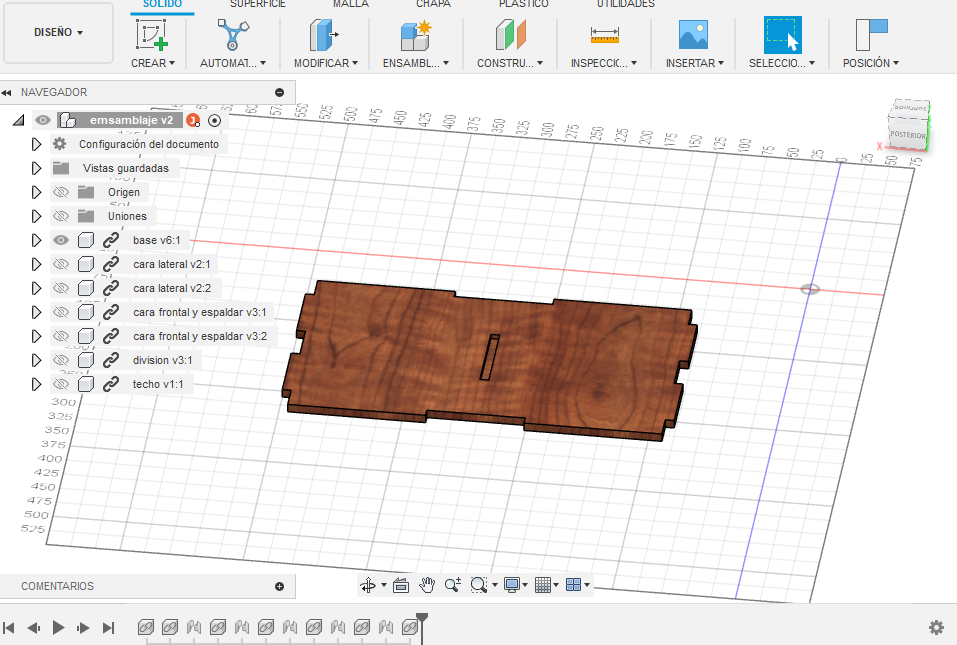Toggle visibility of division v3:1
Screen dimensions: 957x645
click(x=61, y=360)
